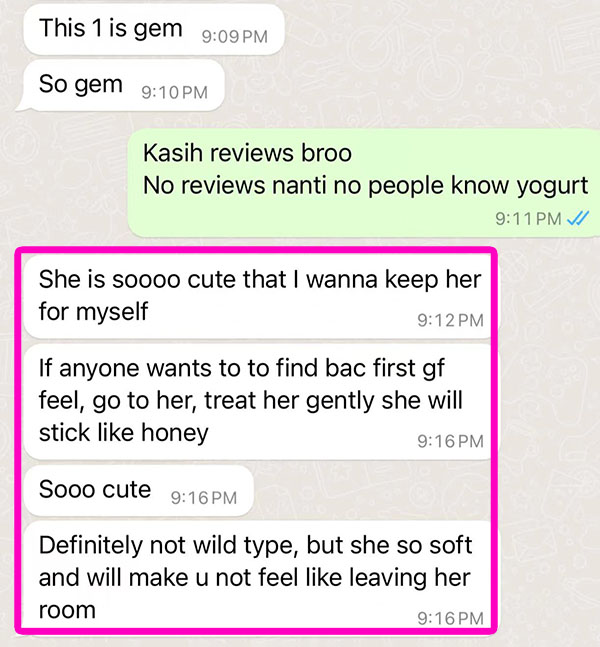Tap the word "room" in last message

(67, 610)
